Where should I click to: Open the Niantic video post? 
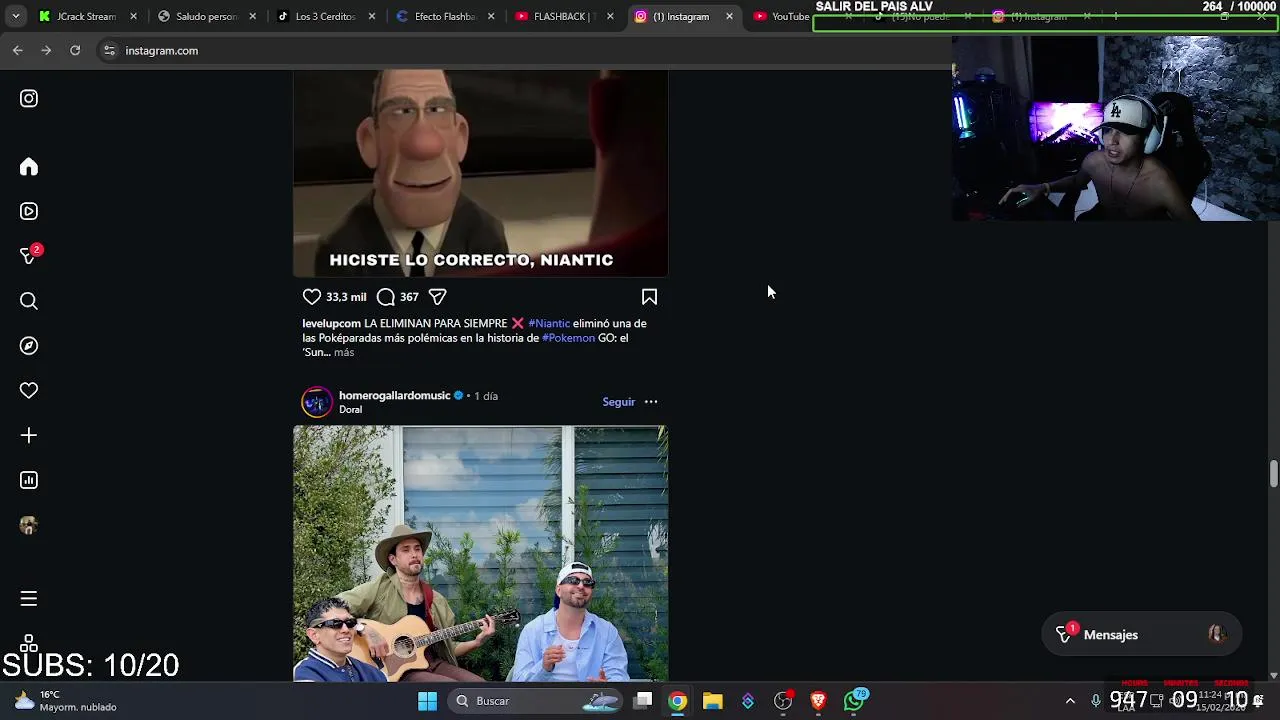pyautogui.click(x=480, y=173)
